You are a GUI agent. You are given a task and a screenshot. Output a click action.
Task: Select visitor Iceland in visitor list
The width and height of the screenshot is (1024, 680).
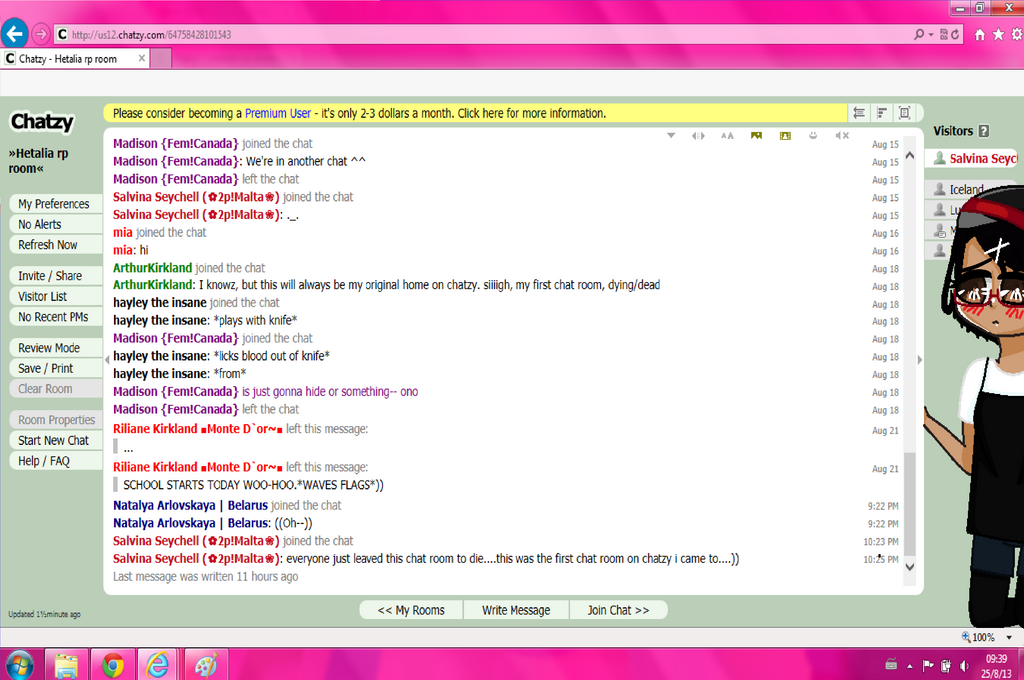(x=967, y=189)
